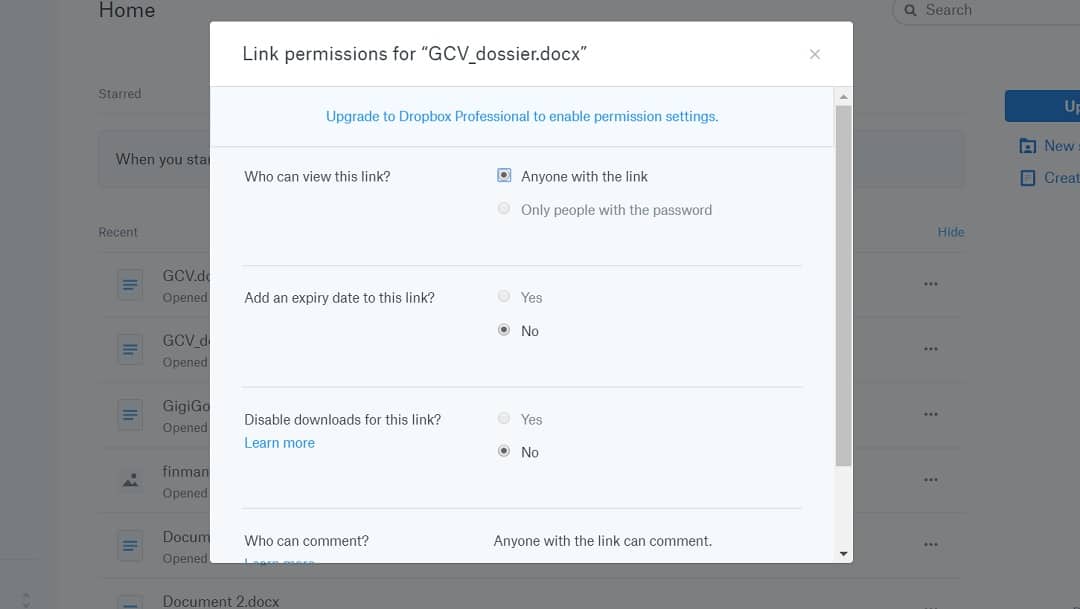Click the dialog scrollbar up arrow
Viewport: 1080px width, 609px height.
tap(843, 96)
